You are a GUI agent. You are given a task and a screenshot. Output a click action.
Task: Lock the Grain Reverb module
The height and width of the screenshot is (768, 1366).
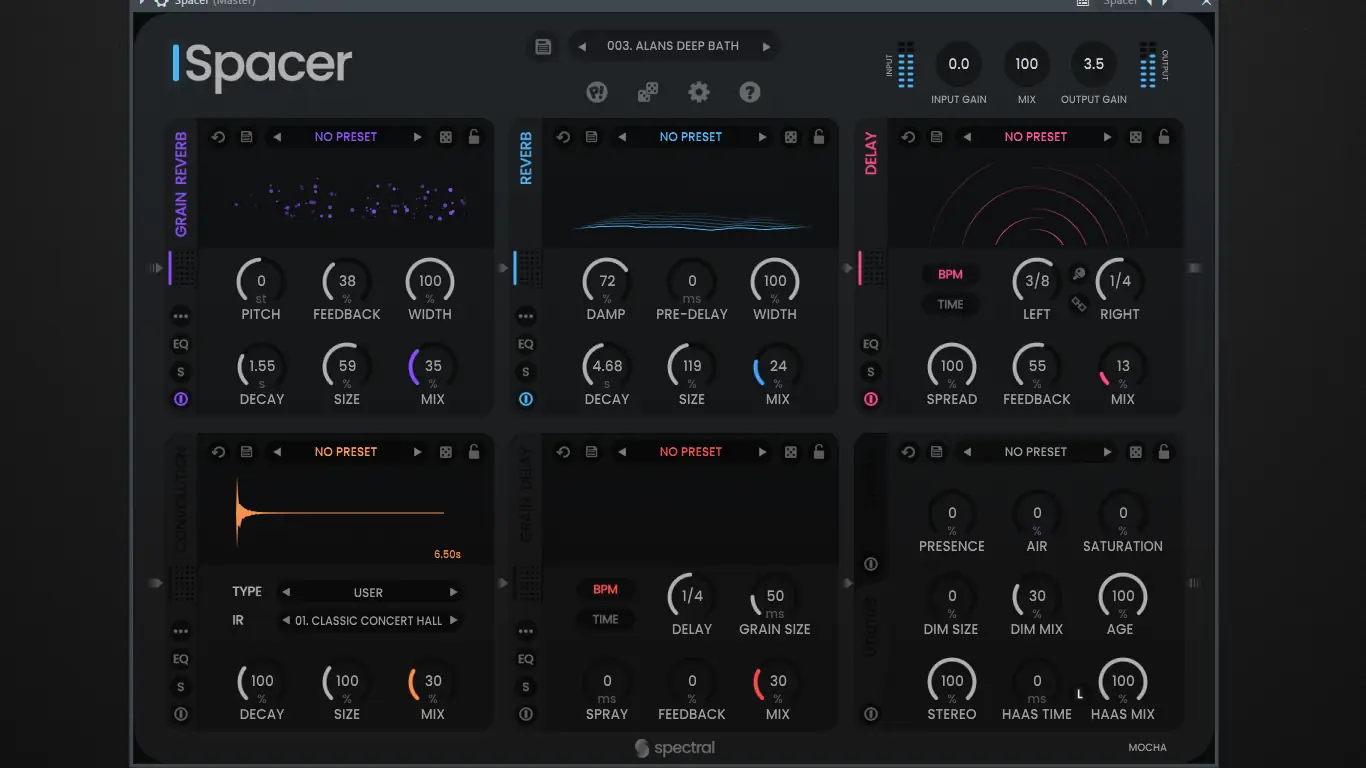pos(474,137)
